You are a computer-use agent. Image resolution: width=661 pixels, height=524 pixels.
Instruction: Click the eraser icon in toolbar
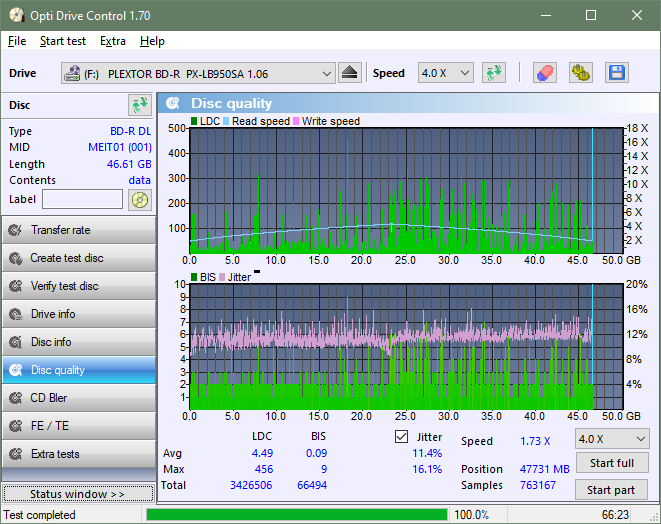pos(544,73)
